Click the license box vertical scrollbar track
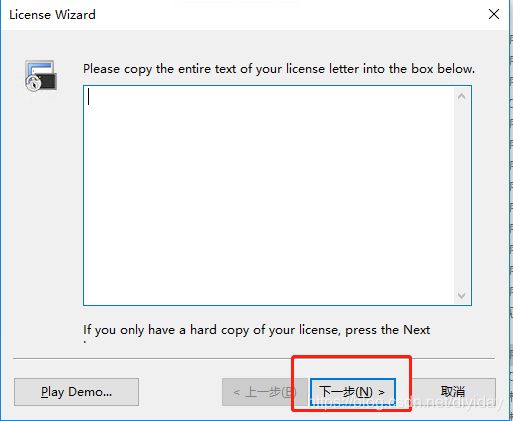 [462, 196]
